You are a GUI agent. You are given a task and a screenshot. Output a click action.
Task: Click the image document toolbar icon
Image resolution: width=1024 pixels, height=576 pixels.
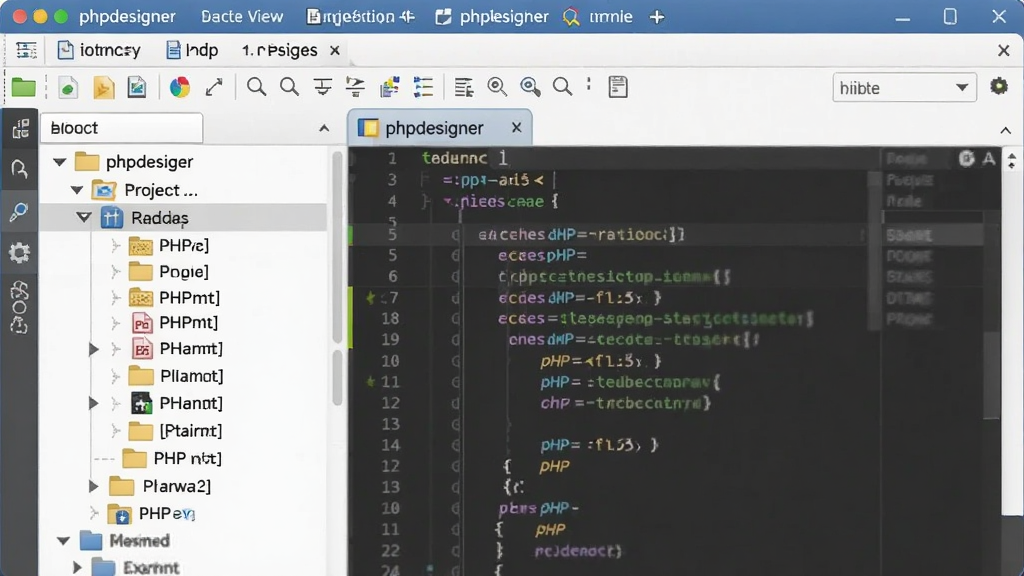[137, 87]
